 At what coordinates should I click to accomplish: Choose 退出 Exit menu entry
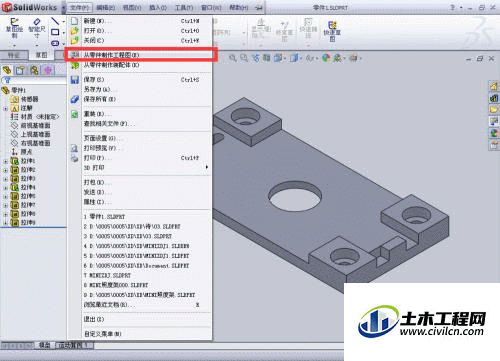point(140,319)
